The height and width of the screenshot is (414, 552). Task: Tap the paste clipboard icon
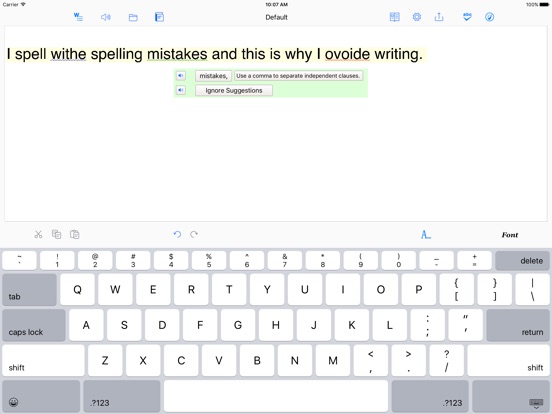[x=75, y=234]
